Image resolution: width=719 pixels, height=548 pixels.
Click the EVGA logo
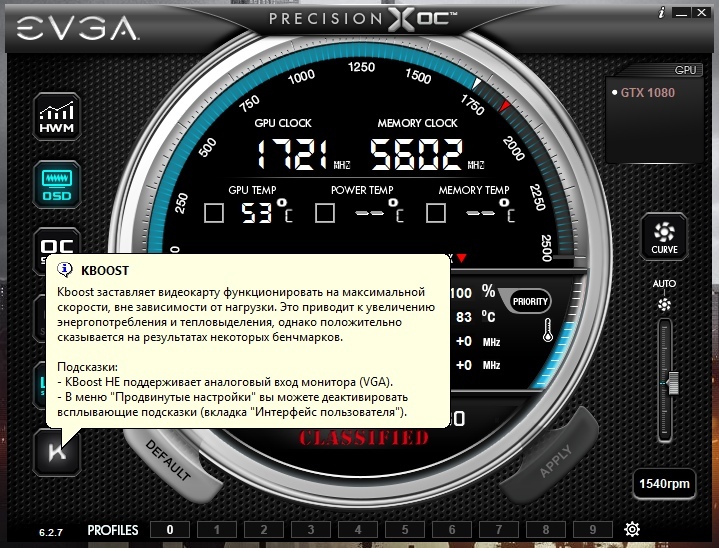tap(77, 28)
